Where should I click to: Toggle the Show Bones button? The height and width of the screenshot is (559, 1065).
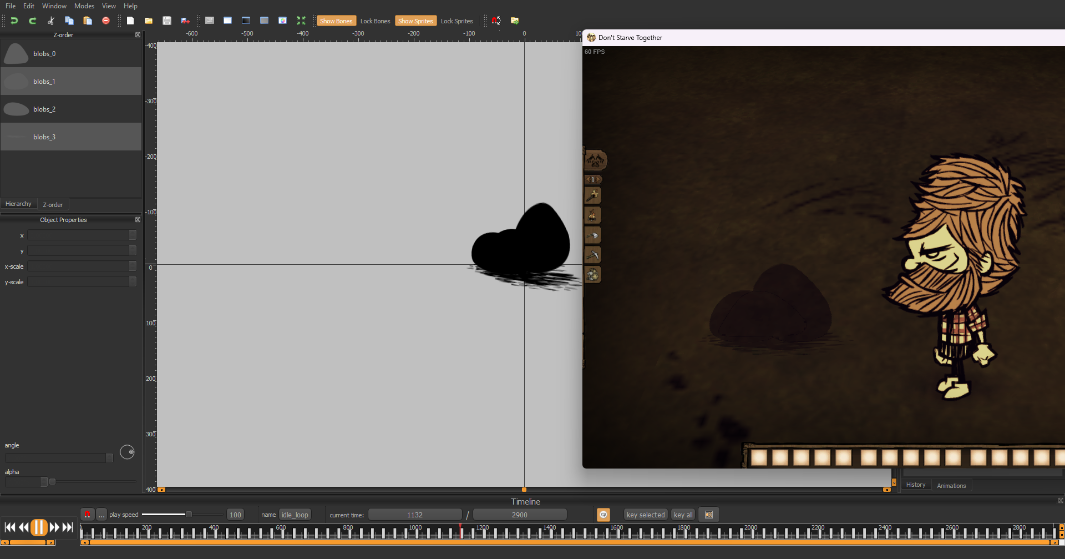point(335,20)
